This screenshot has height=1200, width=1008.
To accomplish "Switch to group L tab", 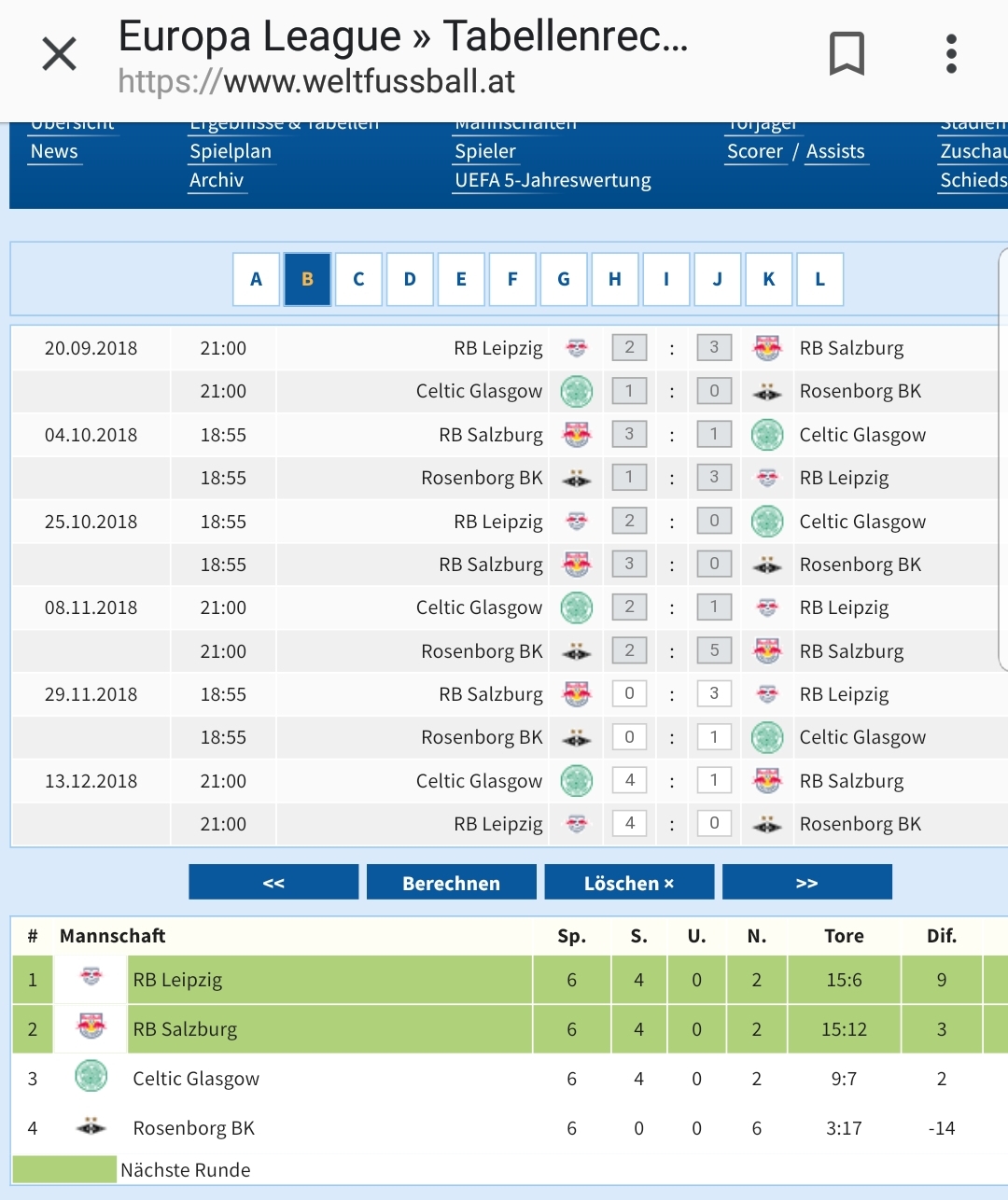I will [x=820, y=279].
